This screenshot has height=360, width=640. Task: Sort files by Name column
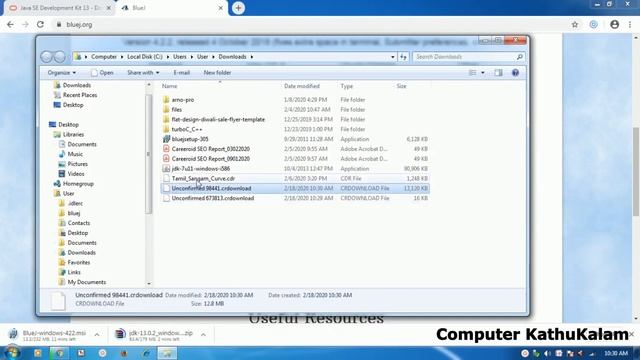(169, 86)
